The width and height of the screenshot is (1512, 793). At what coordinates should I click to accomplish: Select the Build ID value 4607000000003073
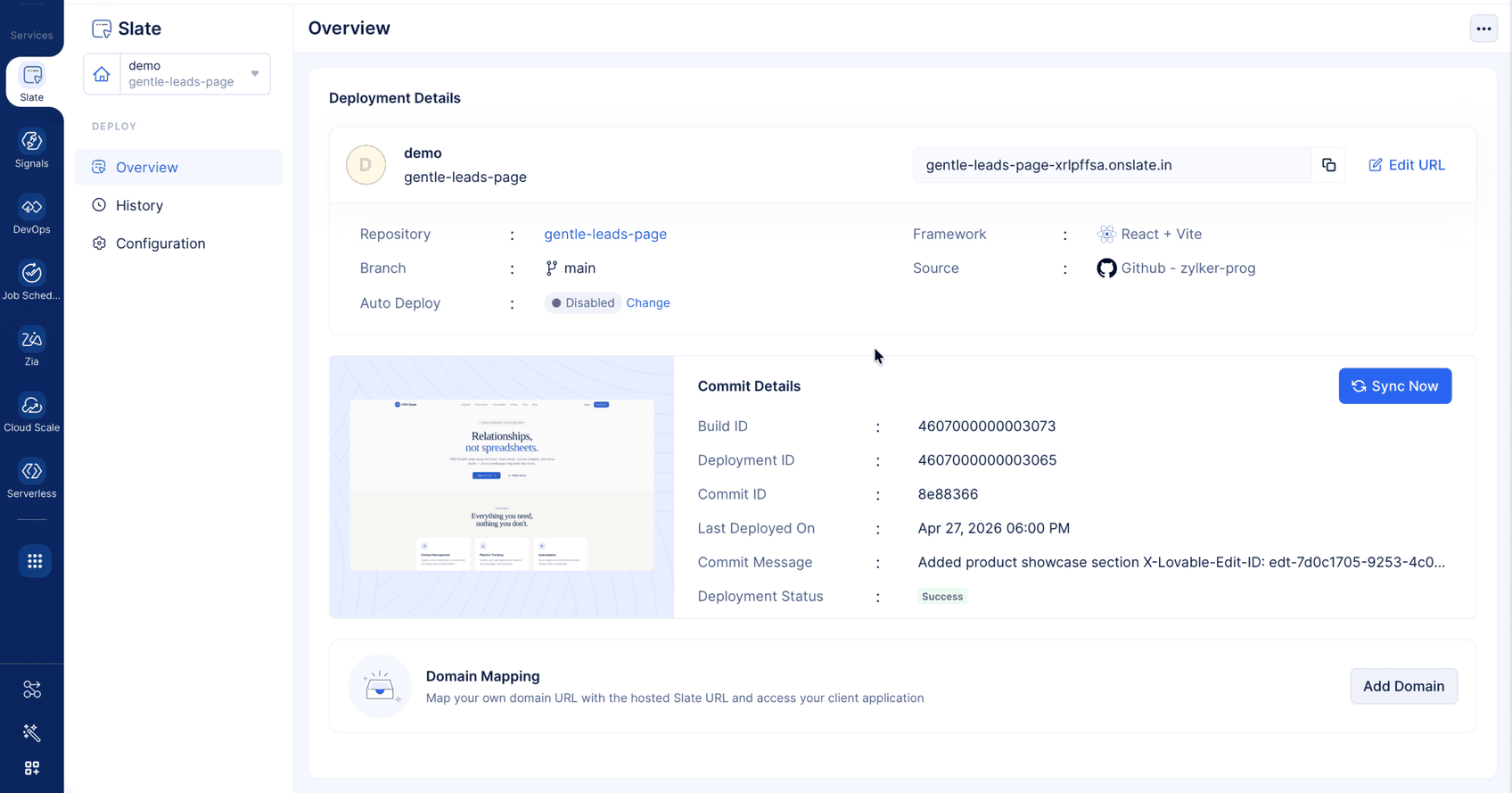coord(987,426)
